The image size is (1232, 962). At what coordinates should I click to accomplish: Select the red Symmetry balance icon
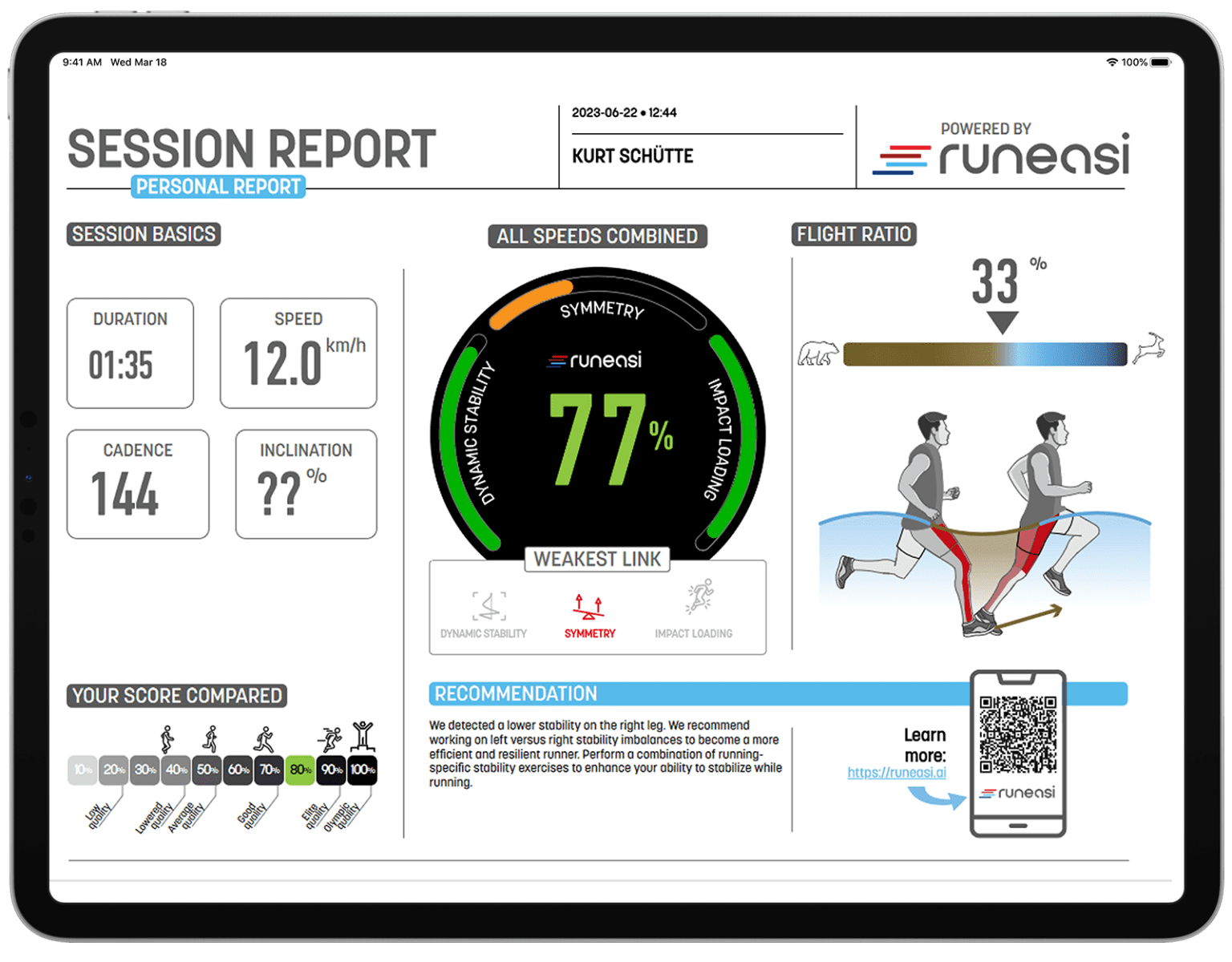589,607
